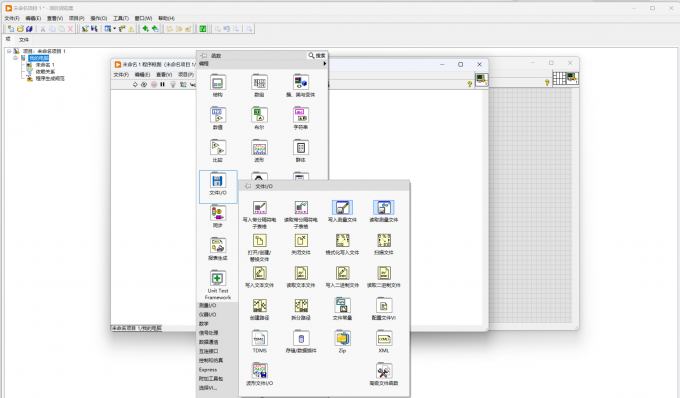Click delete X icon in project toolbar
The width and height of the screenshot is (680, 398).
(x=71, y=29)
